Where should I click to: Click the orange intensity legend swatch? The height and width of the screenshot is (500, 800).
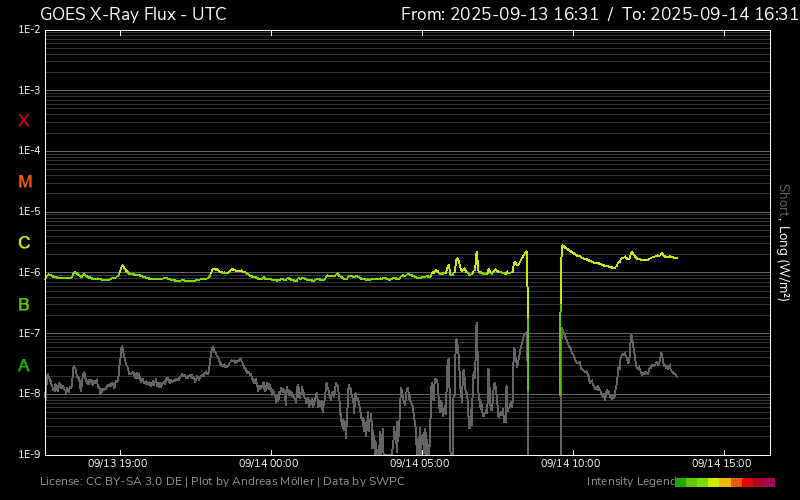(736, 482)
